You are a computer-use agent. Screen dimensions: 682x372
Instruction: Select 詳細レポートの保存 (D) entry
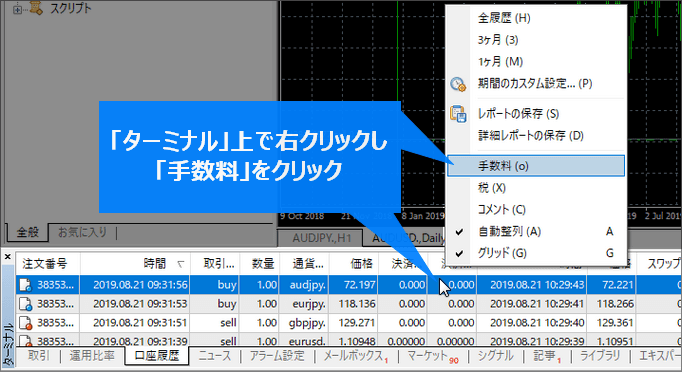(531, 135)
